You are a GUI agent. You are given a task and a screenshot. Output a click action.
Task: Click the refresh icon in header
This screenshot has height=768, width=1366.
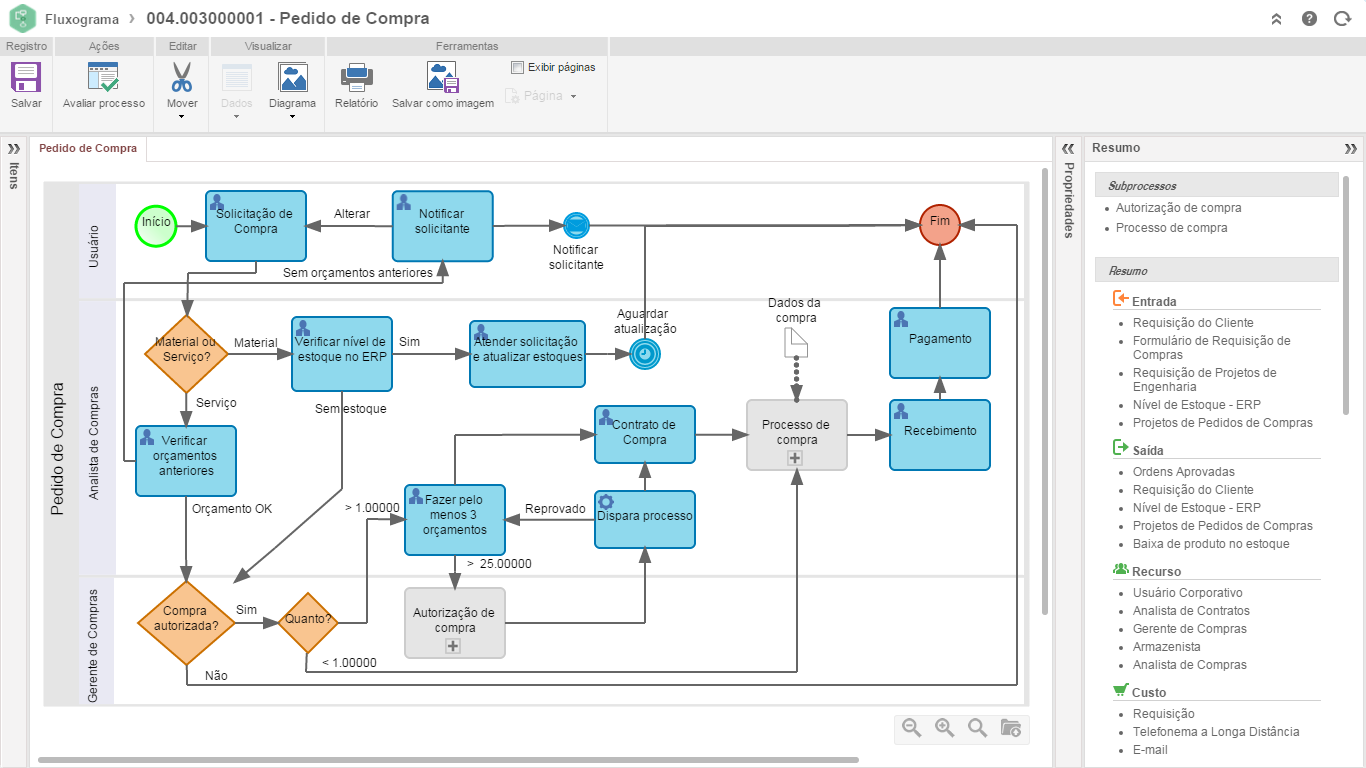[x=1341, y=19]
